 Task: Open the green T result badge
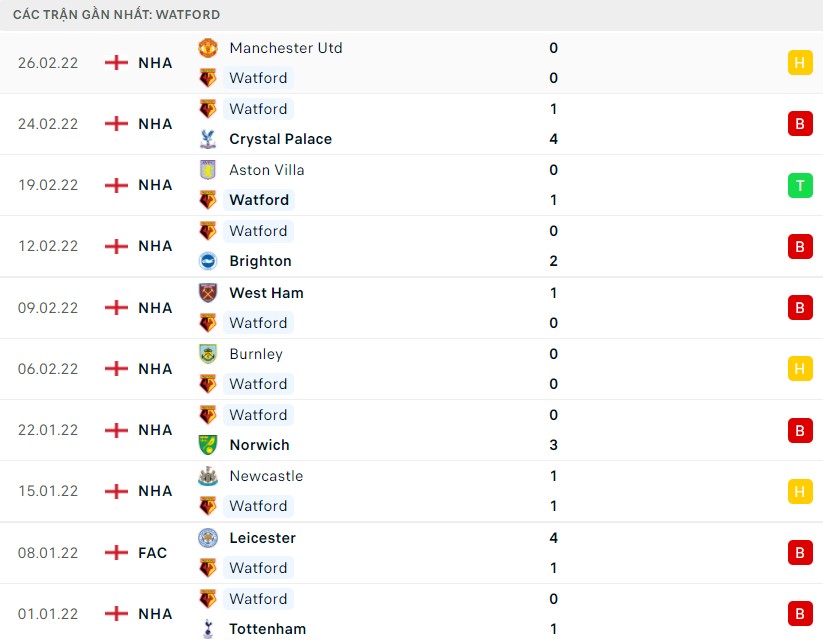799,184
